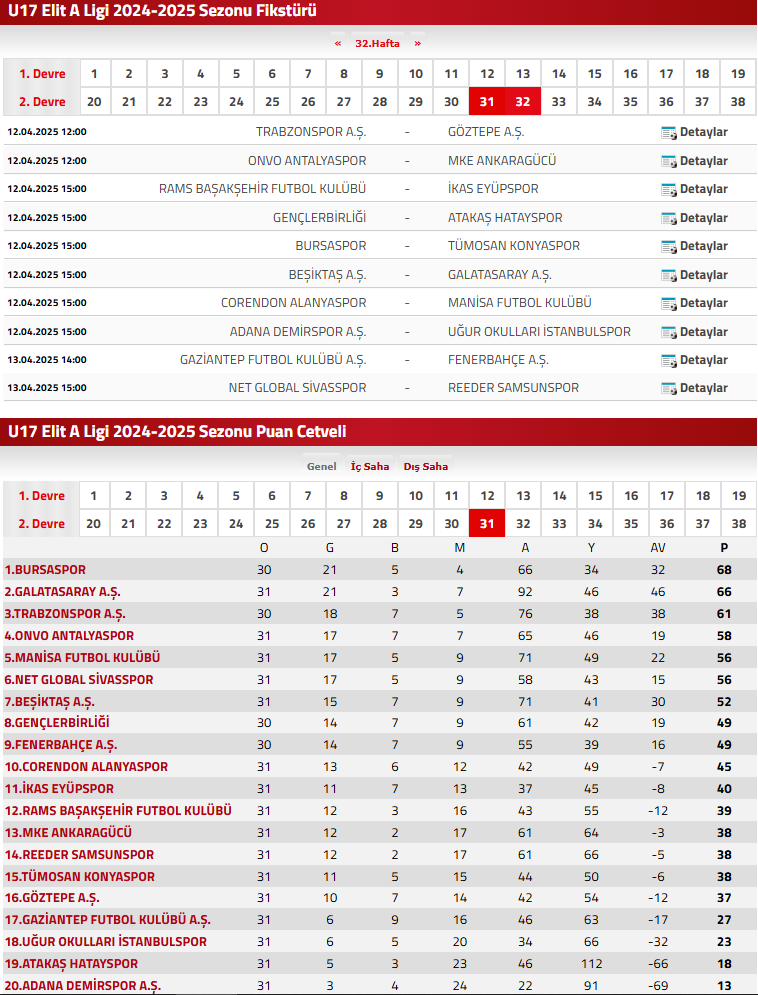Image resolution: width=758 pixels, height=995 pixels.
Task: Click Detaylar icon for Trabzonspor vs Göztepe match
Action: pos(669,133)
